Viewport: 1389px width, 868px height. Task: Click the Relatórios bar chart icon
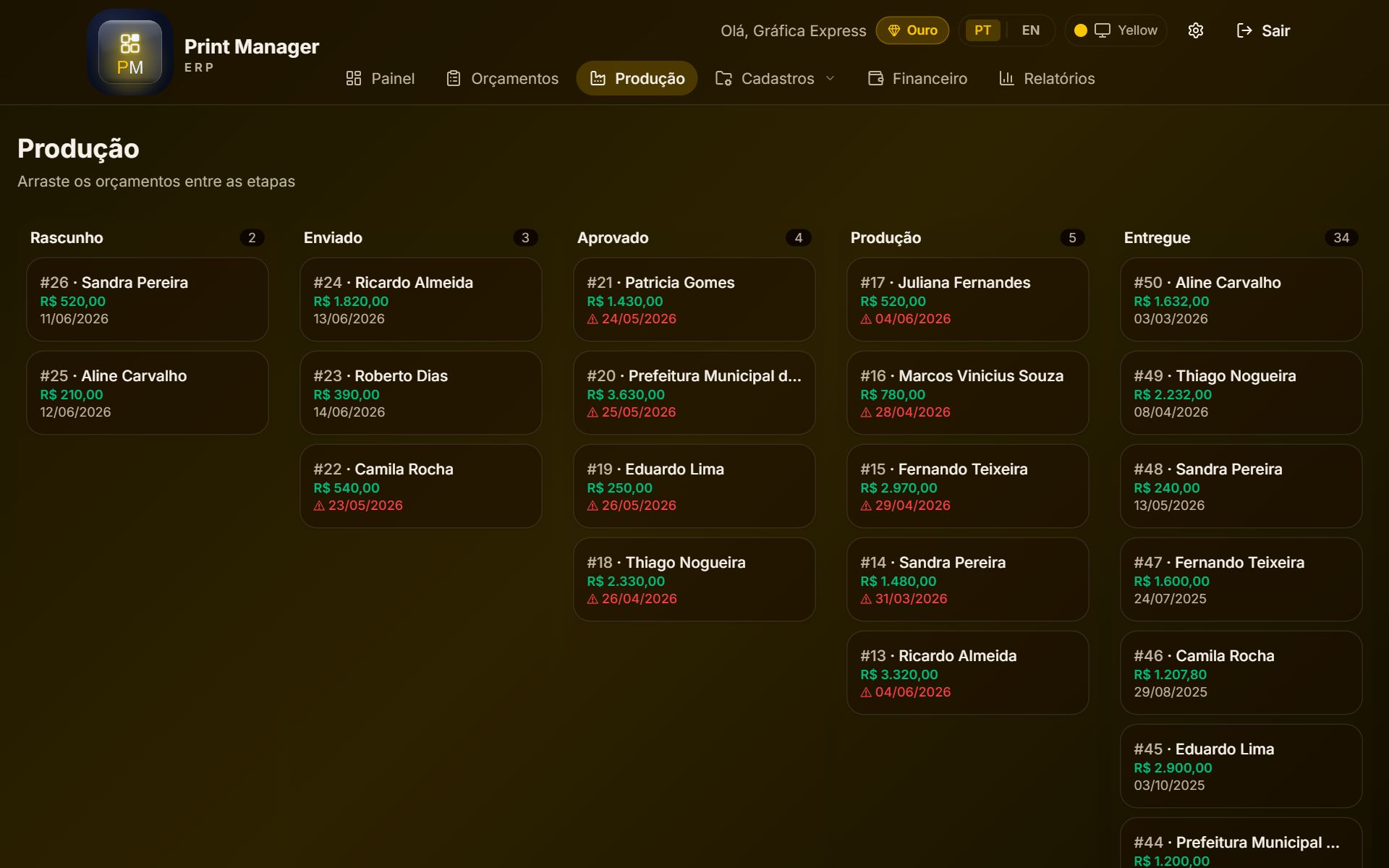[1006, 78]
